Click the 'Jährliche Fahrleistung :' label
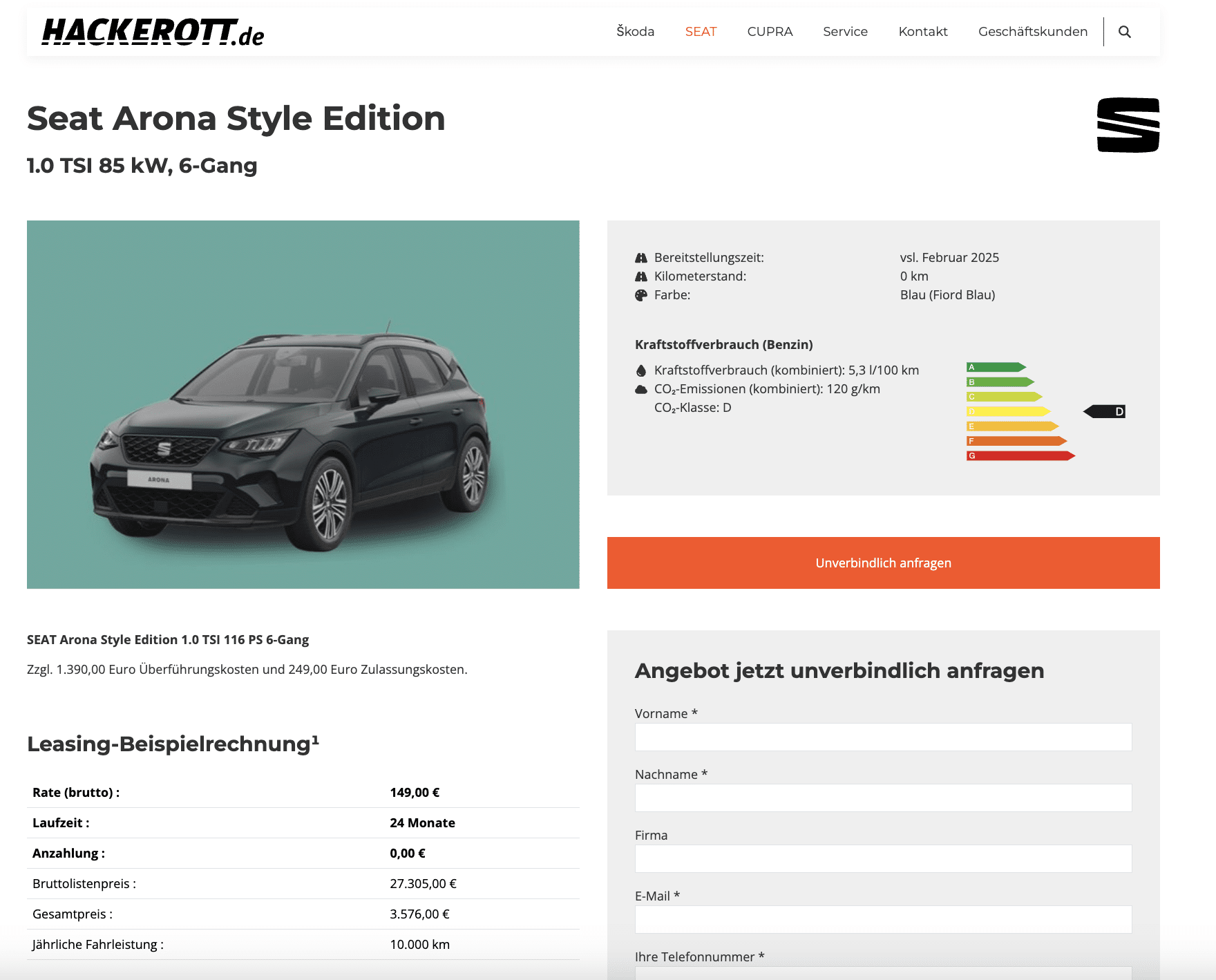This screenshot has height=980, width=1216. coord(98,945)
